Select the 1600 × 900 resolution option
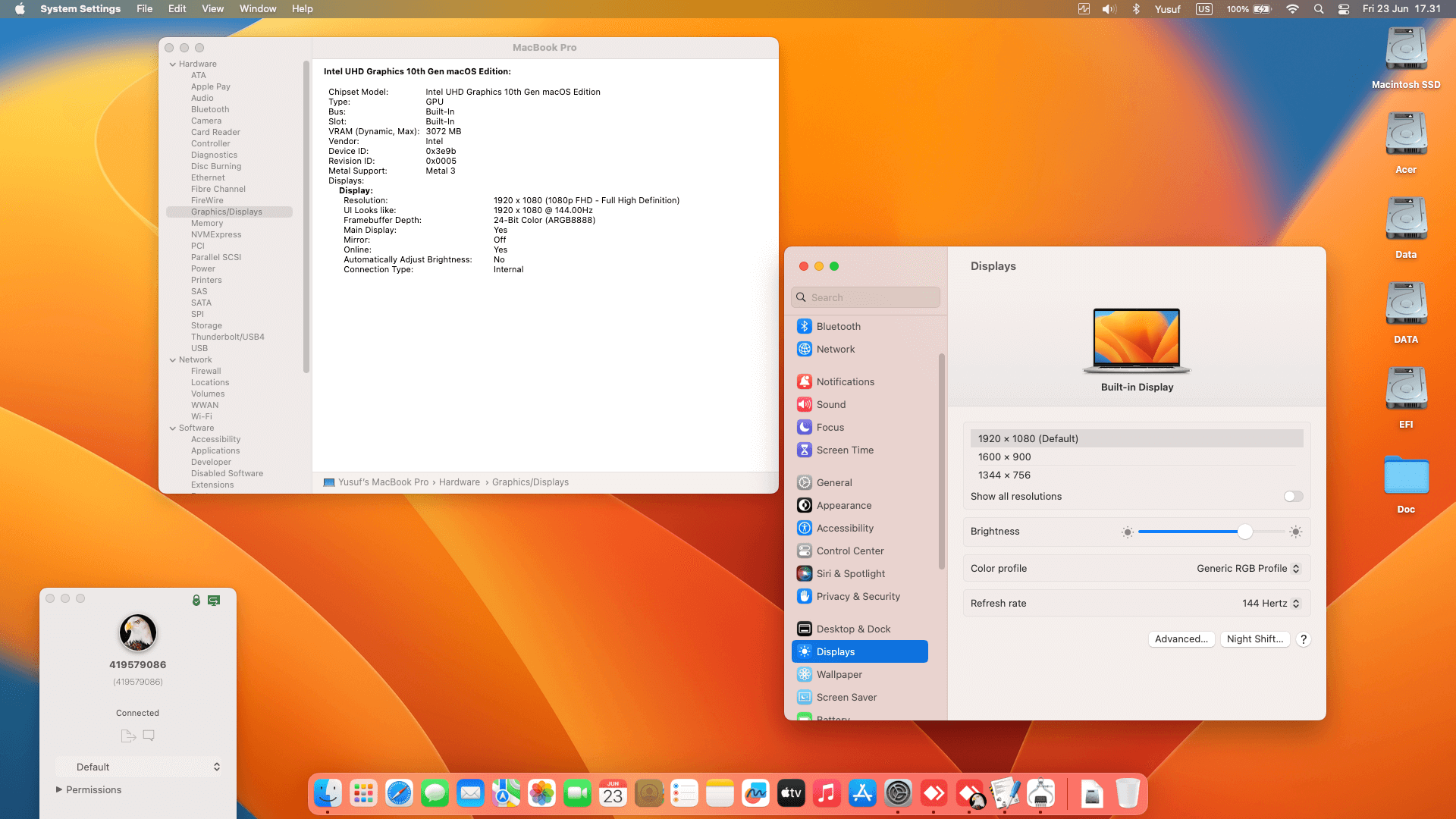Image resolution: width=1456 pixels, height=819 pixels. pyautogui.click(x=1137, y=457)
